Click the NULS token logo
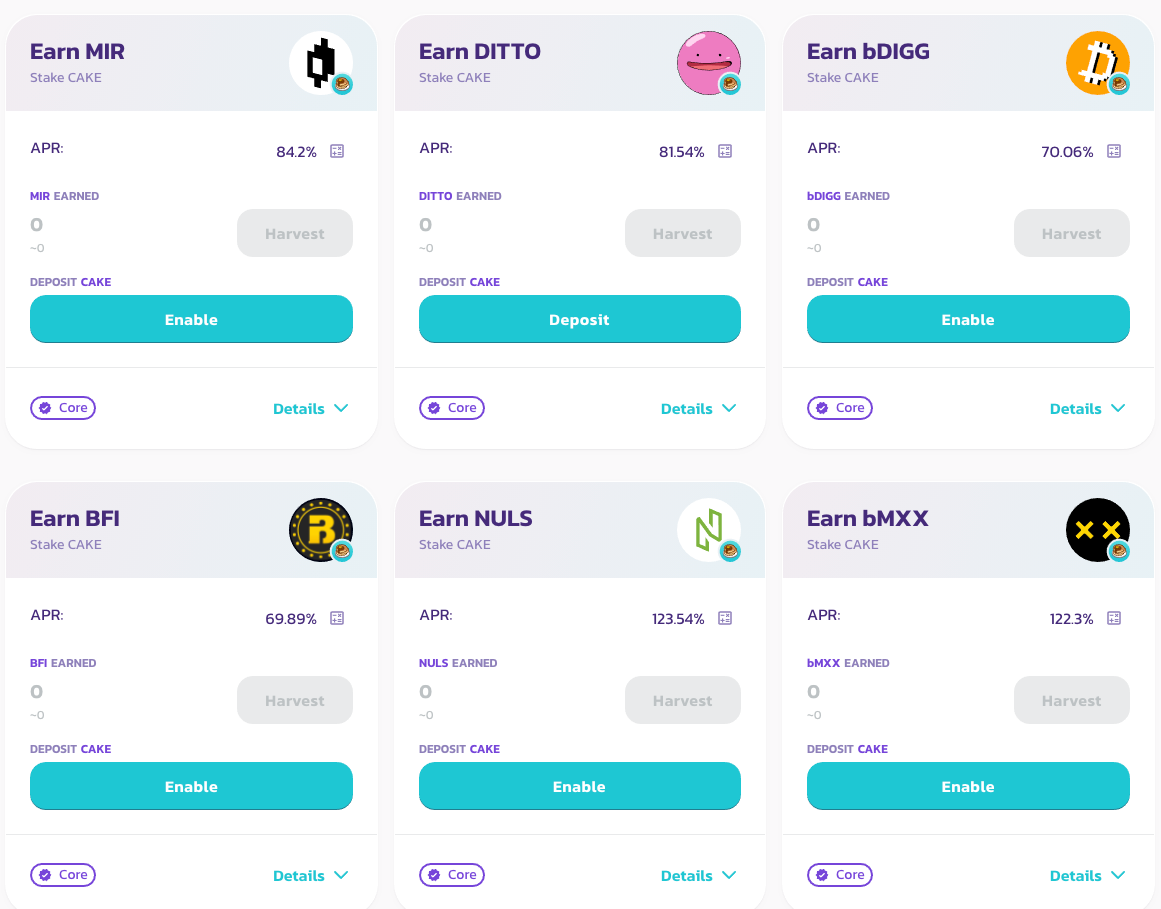Viewport: 1161px width, 909px height. click(709, 529)
